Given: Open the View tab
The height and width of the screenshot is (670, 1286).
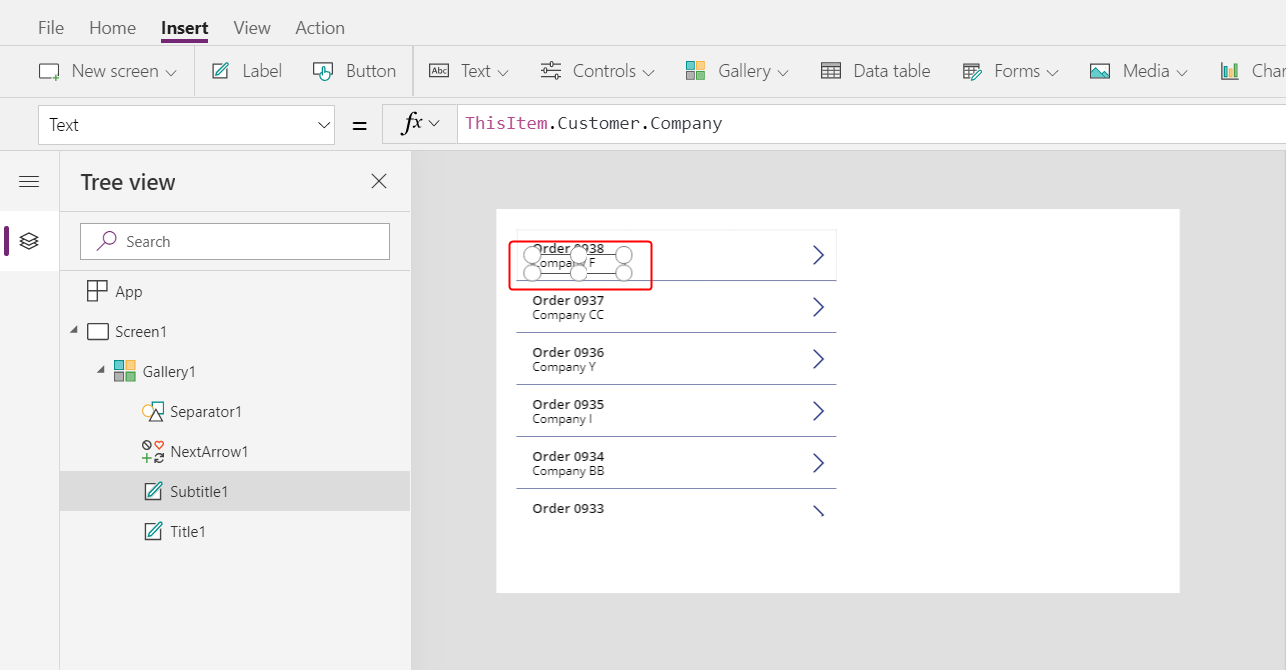Looking at the screenshot, I should (252, 28).
